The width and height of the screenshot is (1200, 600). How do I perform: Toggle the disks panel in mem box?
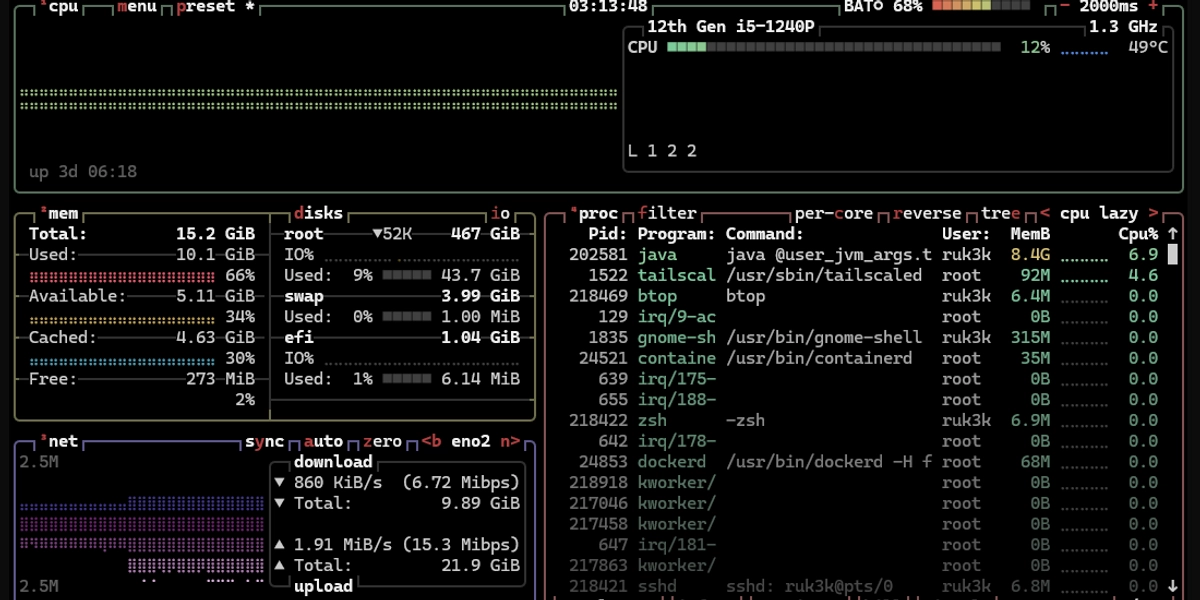tap(318, 213)
